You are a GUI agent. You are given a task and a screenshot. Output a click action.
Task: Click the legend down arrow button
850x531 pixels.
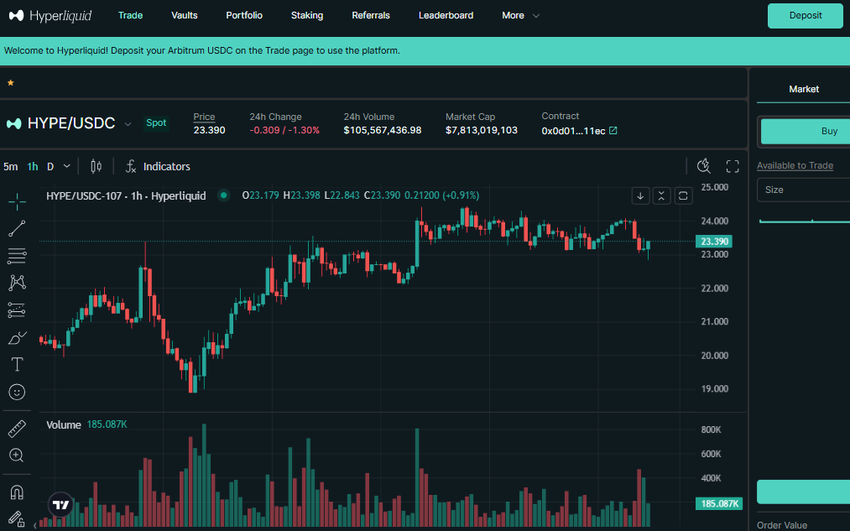click(640, 196)
